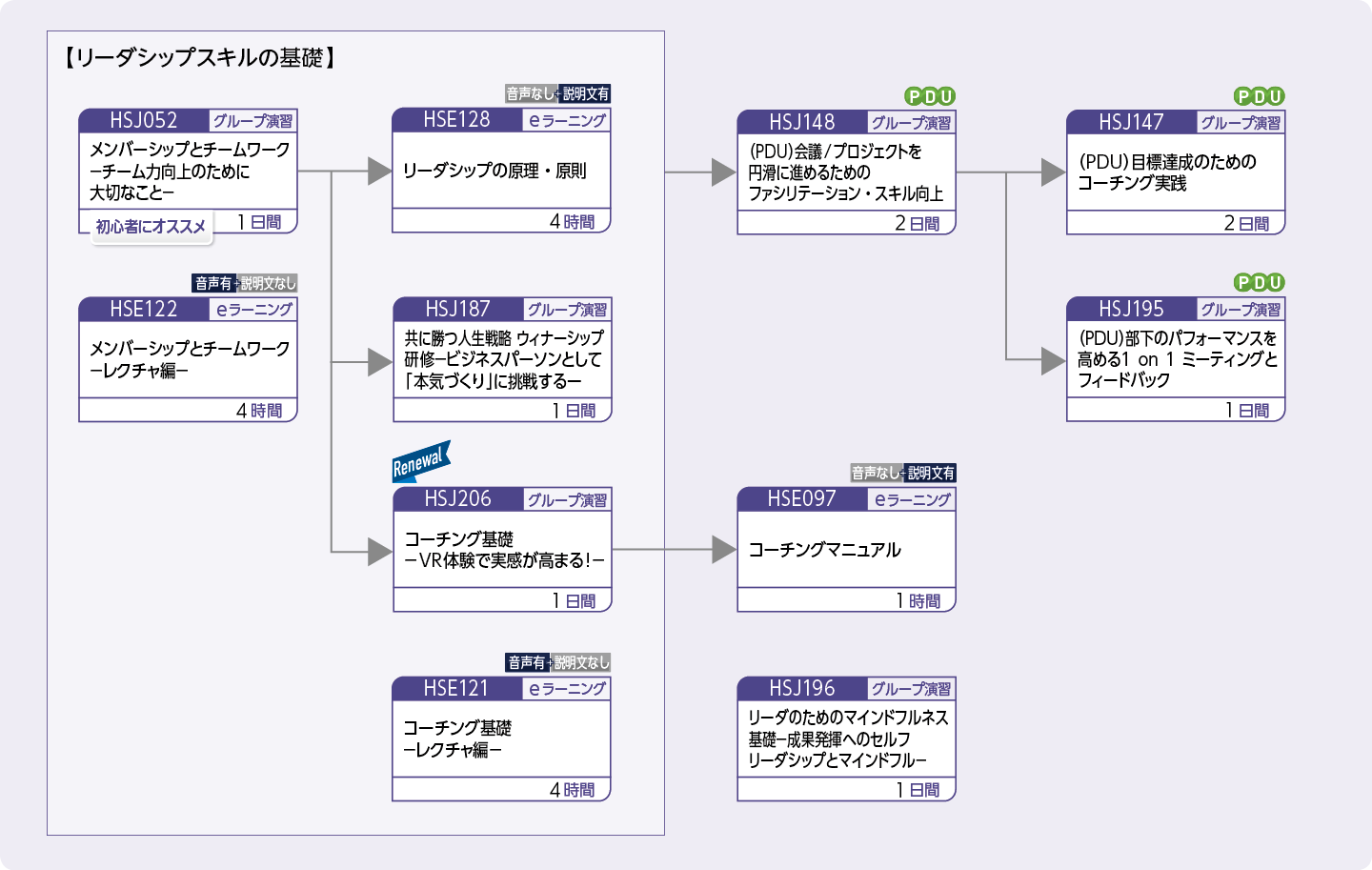Viewport: 1372px width, 870px height.
Task: Click the 4時間 duration on HSE121
Action: pos(573,790)
